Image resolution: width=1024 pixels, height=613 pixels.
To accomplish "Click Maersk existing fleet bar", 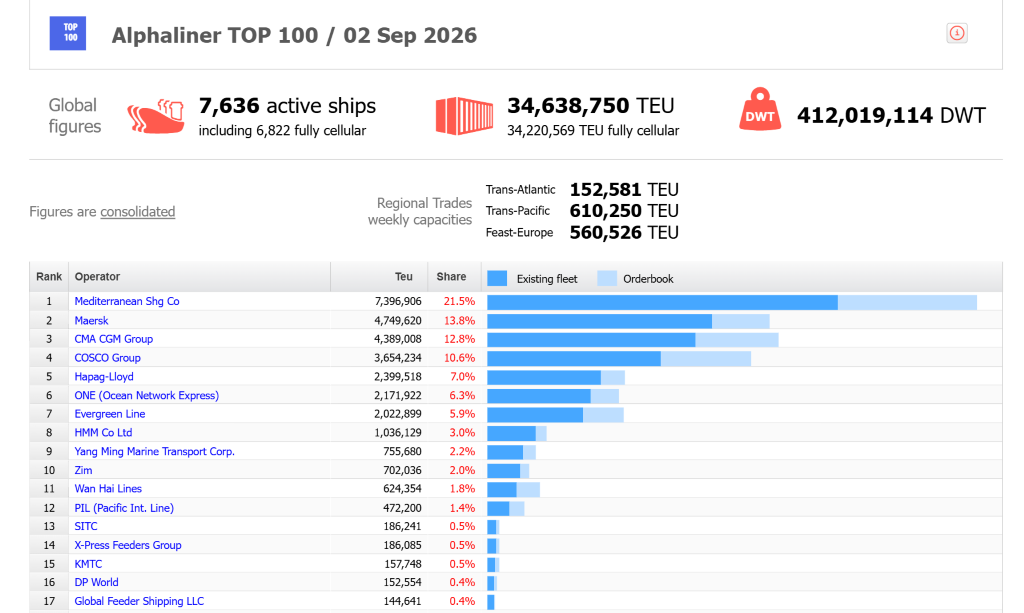I will click(600, 321).
